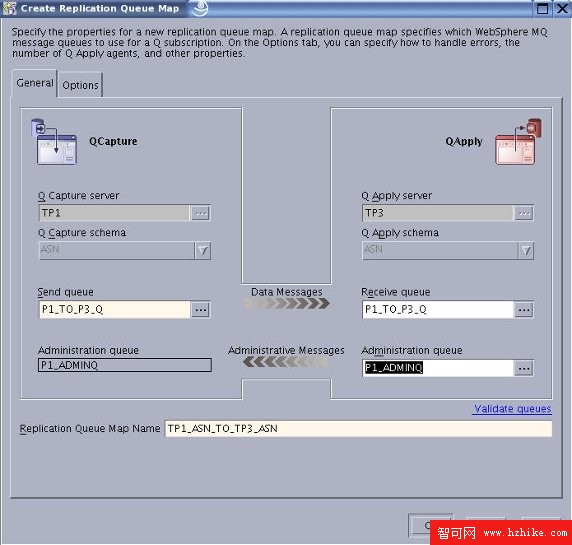572x545 pixels.
Task: Open the Options tab
Action: click(x=80, y=85)
